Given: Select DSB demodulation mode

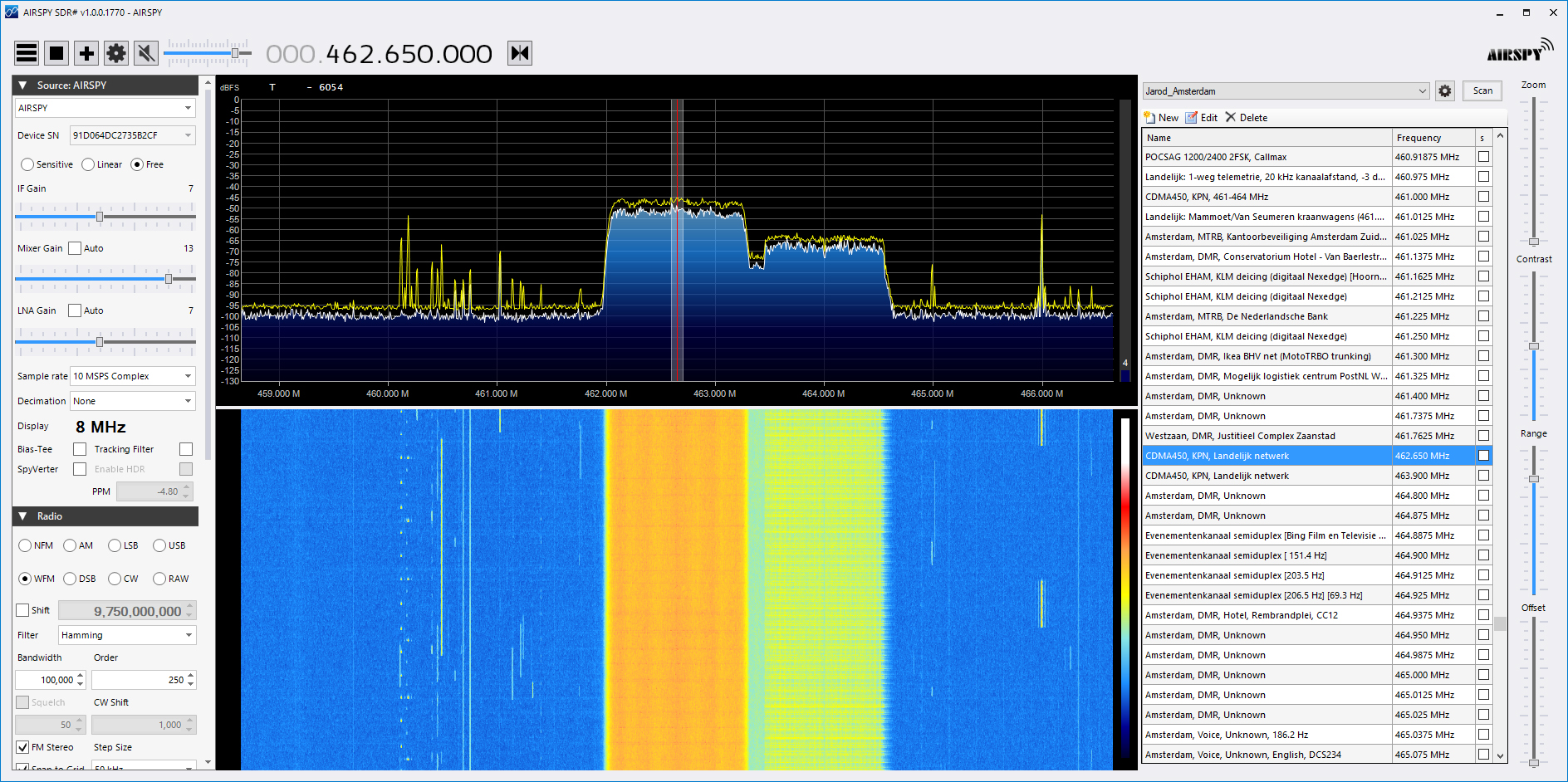Looking at the screenshot, I should tap(70, 579).
